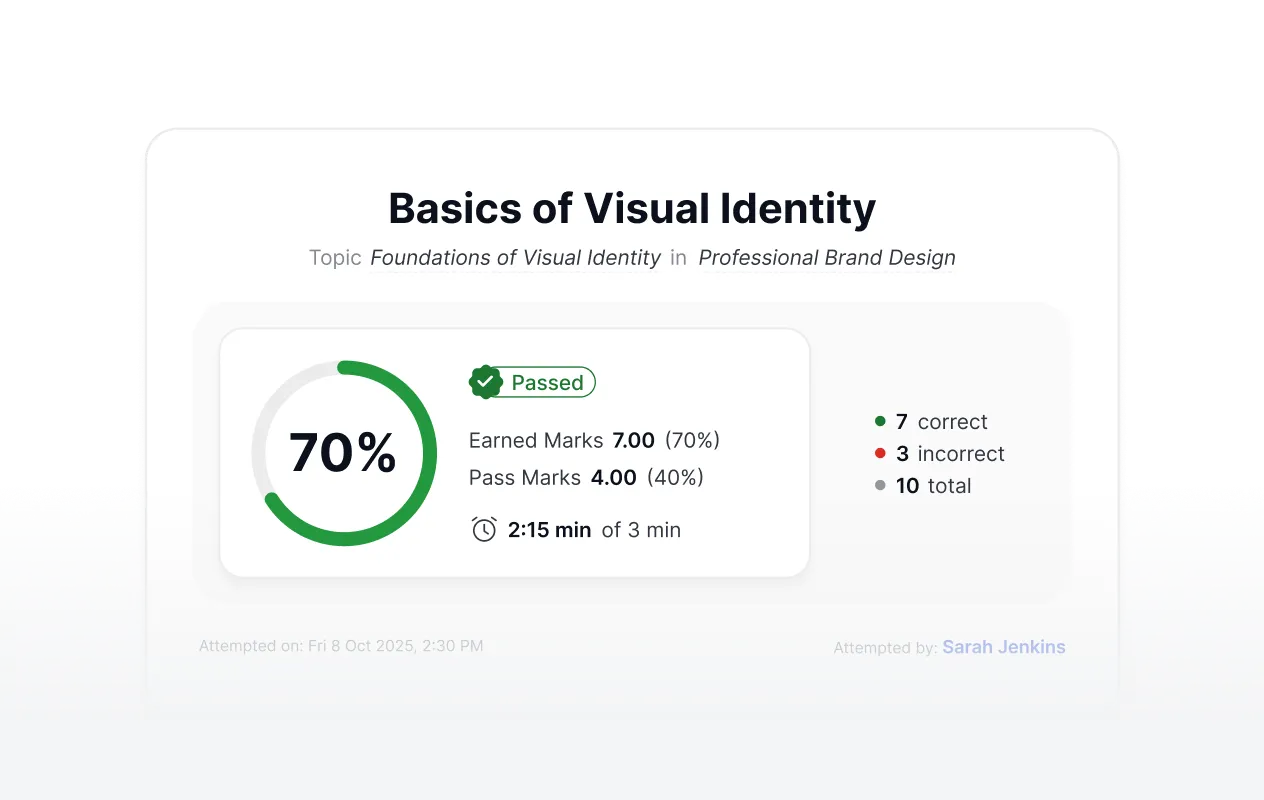Click the green circular progress ring
This screenshot has height=800, width=1264.
click(344, 453)
